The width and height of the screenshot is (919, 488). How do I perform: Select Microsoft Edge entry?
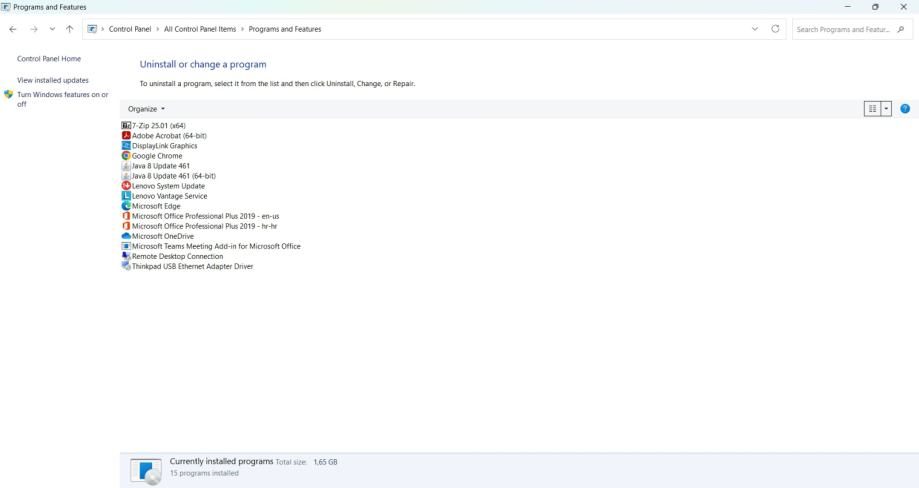tap(156, 206)
